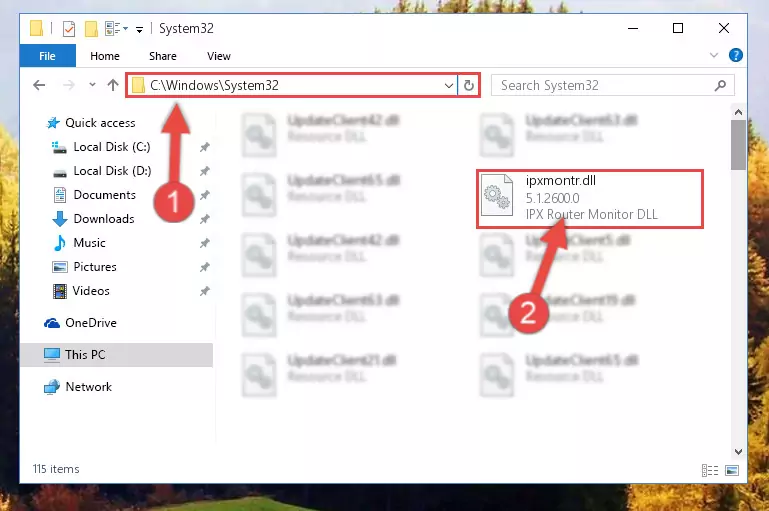The image size is (769, 511).
Task: Click the Documents icon in sidebar
Action: pos(60,195)
